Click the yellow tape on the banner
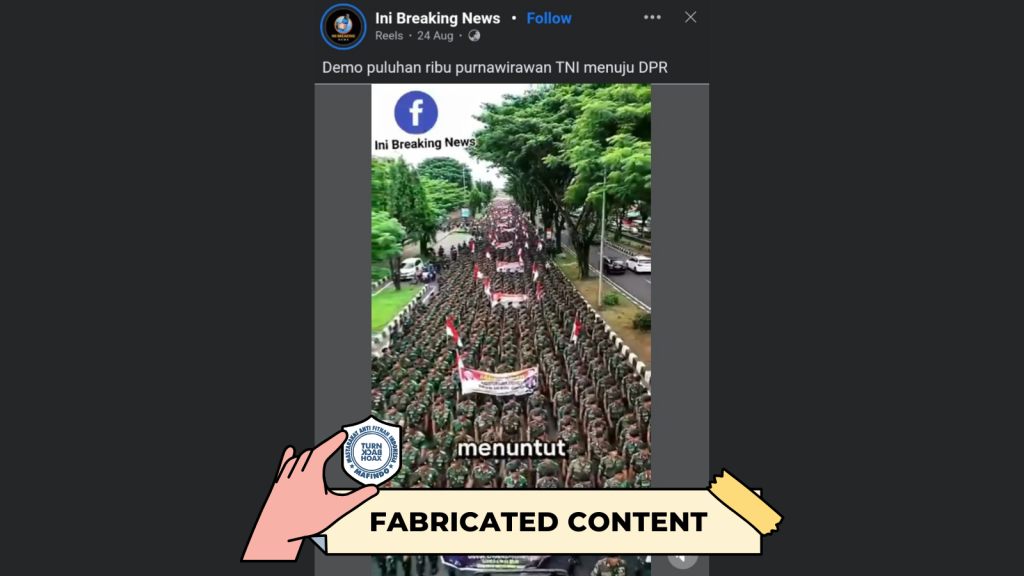The width and height of the screenshot is (1024, 576). pos(746,501)
